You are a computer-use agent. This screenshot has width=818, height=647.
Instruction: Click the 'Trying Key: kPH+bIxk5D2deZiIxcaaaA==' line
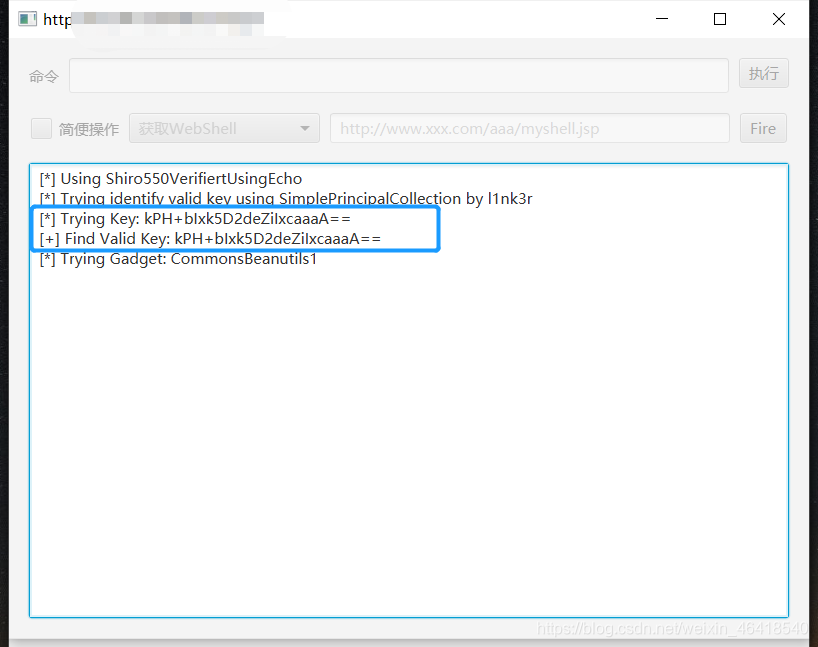click(195, 219)
